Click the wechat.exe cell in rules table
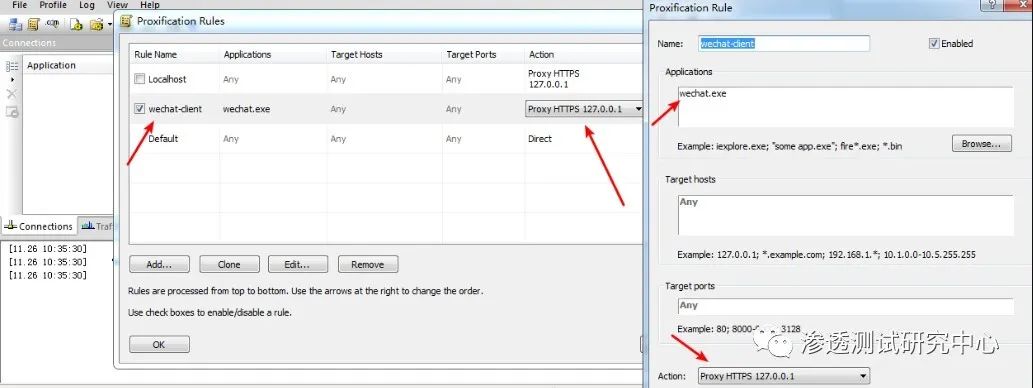The height and width of the screenshot is (388, 1033). coord(247,109)
